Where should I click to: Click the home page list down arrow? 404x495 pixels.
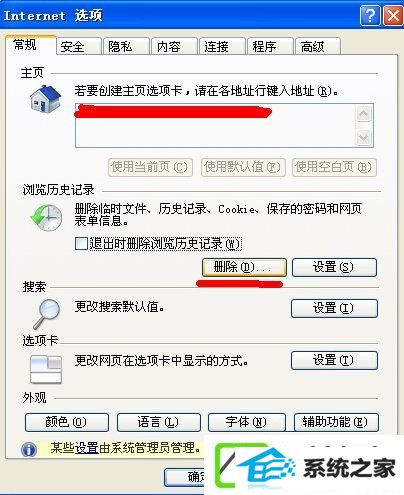[x=363, y=137]
